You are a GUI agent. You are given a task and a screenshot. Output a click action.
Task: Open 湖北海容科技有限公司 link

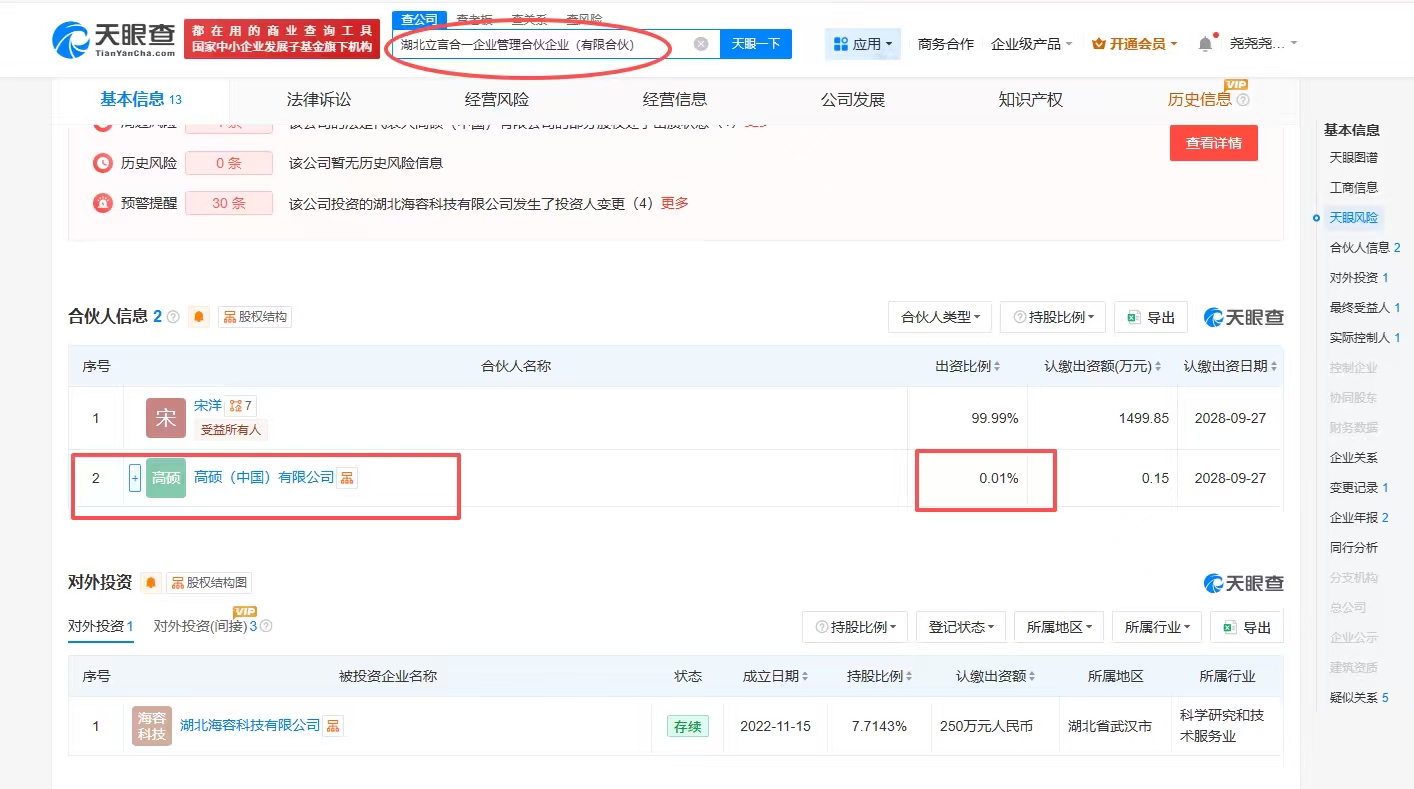[x=250, y=726]
